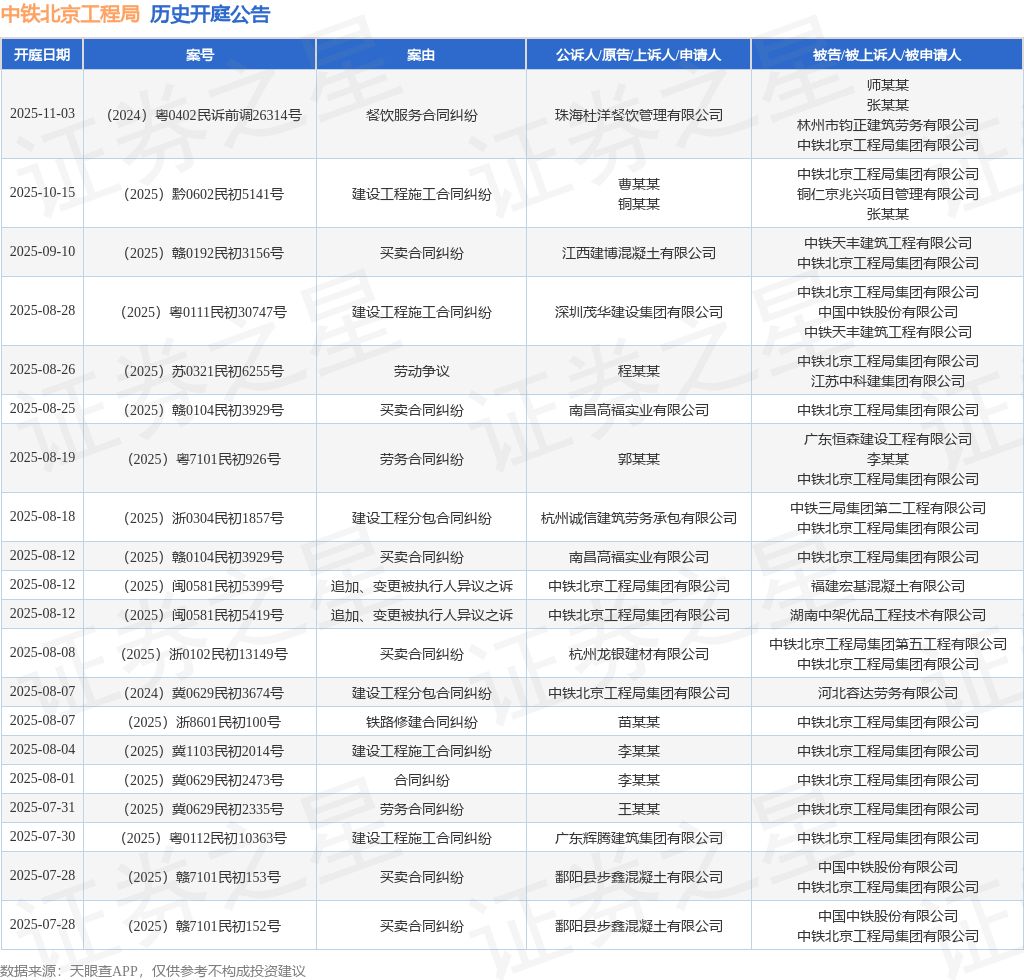Image resolution: width=1024 pixels, height=980 pixels.
Task: Click the date 2025-08-25
Action: coord(42,409)
